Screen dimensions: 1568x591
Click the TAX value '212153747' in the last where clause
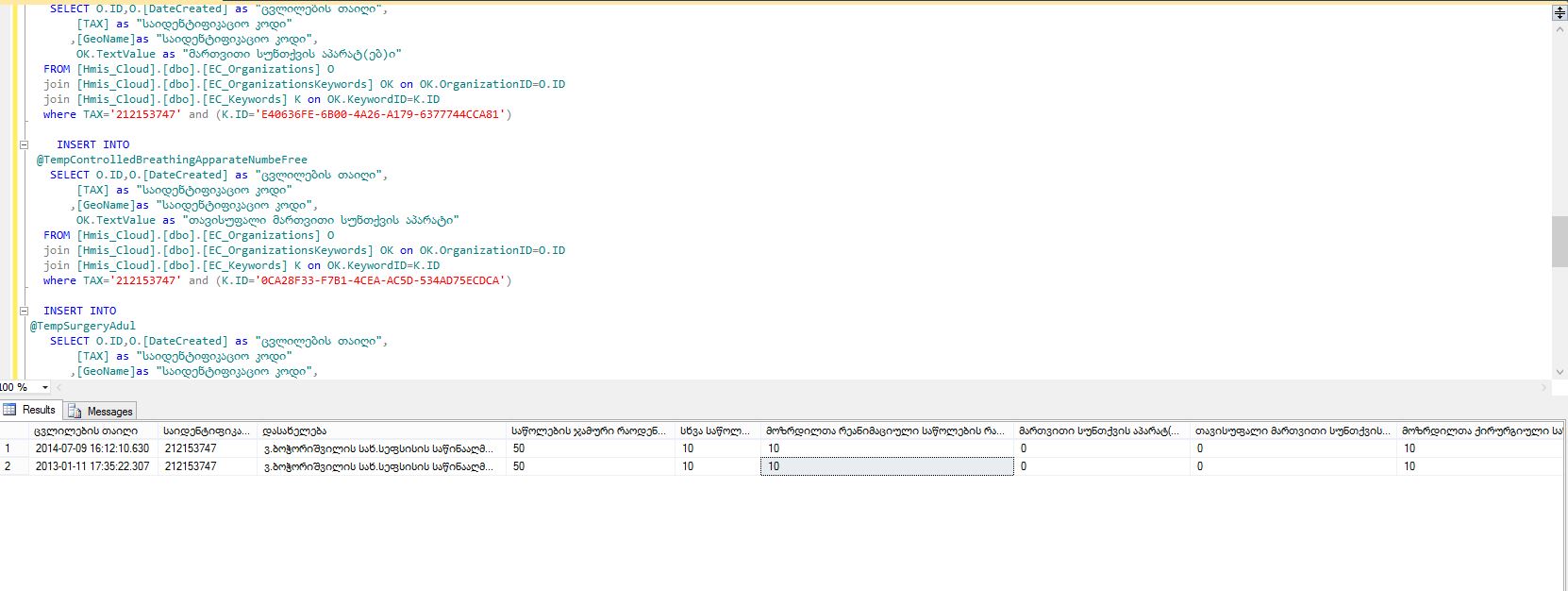click(145, 280)
